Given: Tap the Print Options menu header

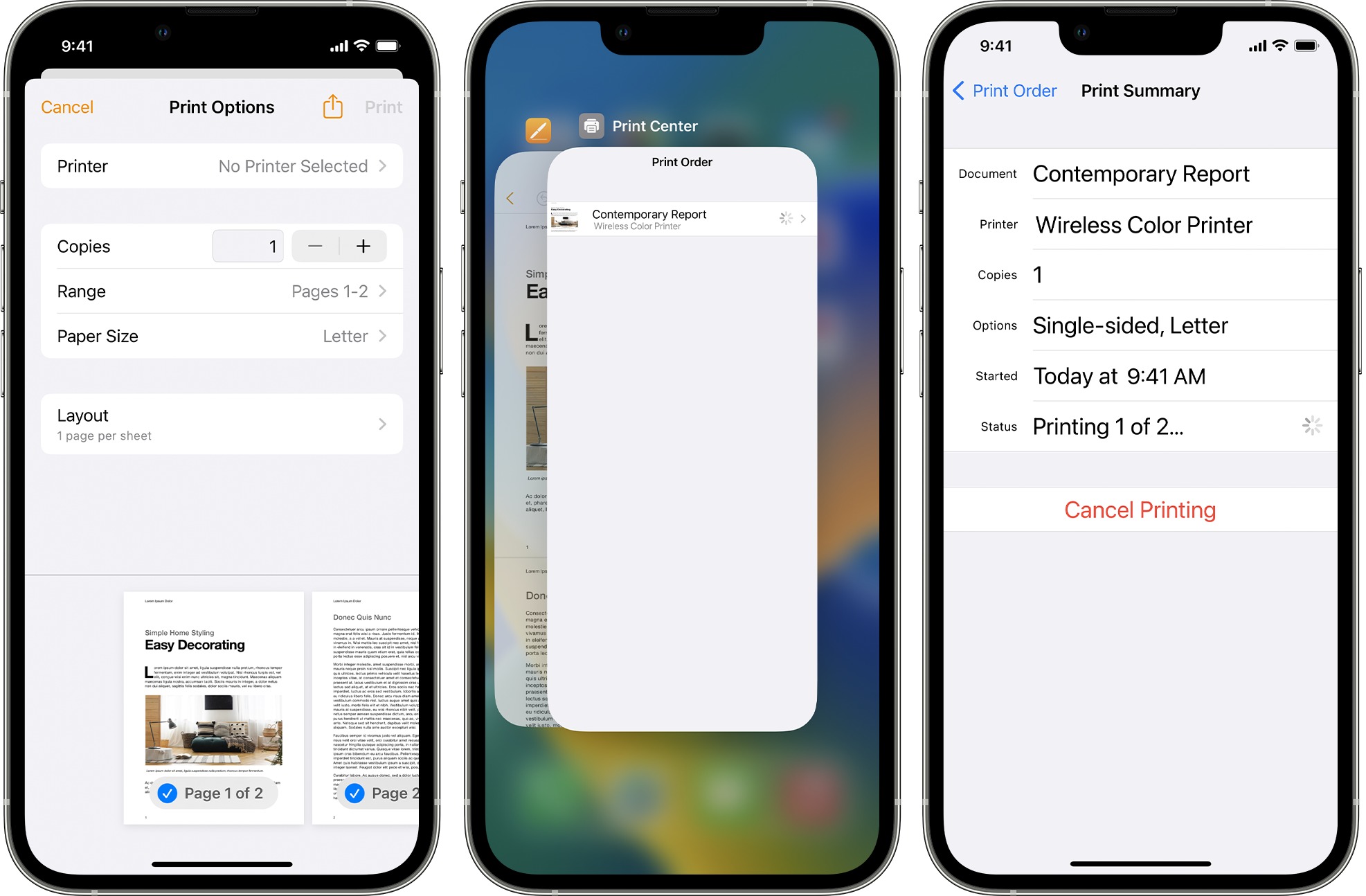Looking at the screenshot, I should pyautogui.click(x=222, y=106).
